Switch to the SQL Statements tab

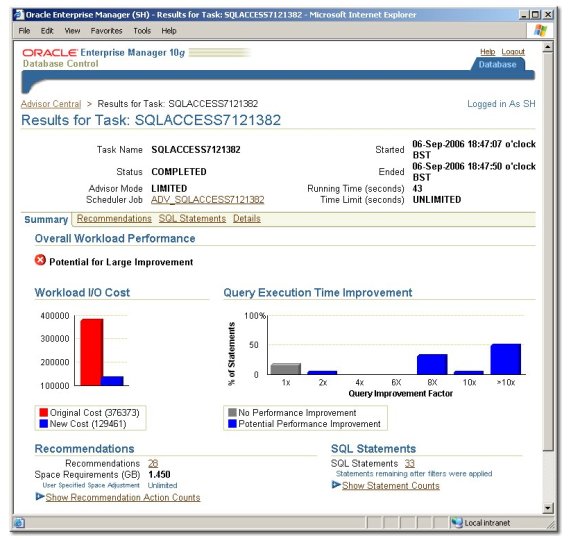point(192,218)
